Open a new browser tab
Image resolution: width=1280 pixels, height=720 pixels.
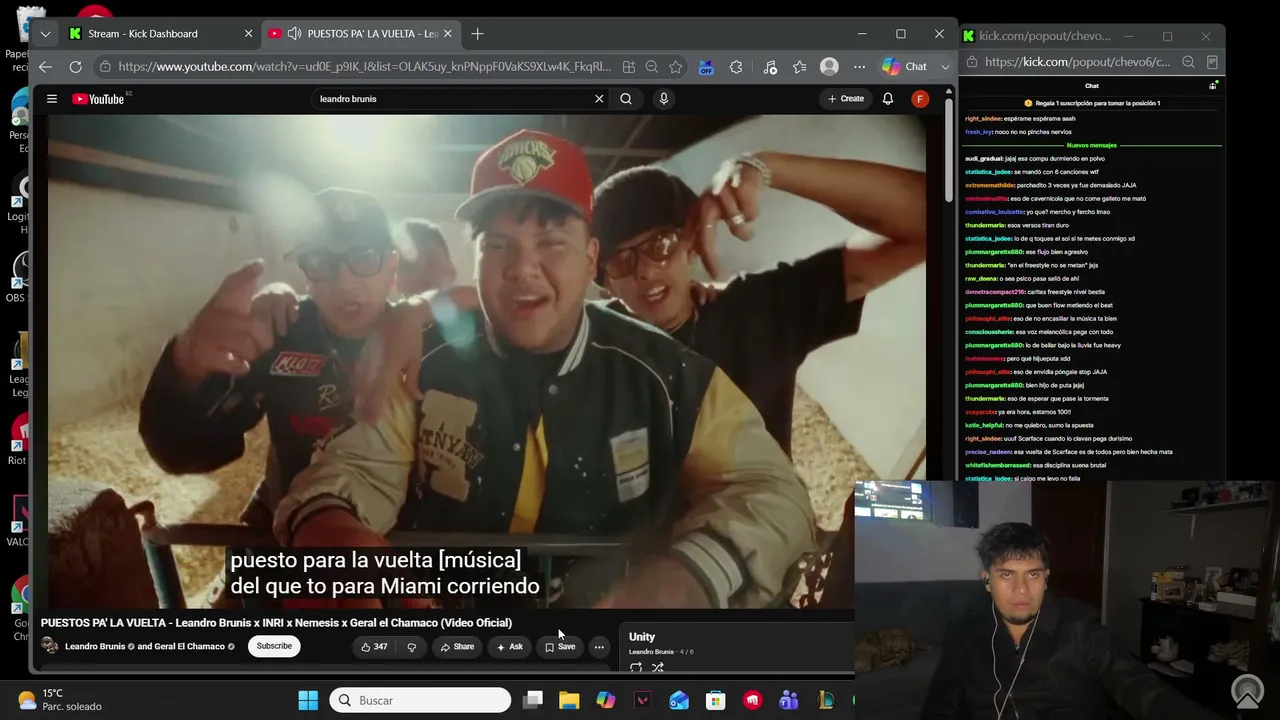(477, 33)
